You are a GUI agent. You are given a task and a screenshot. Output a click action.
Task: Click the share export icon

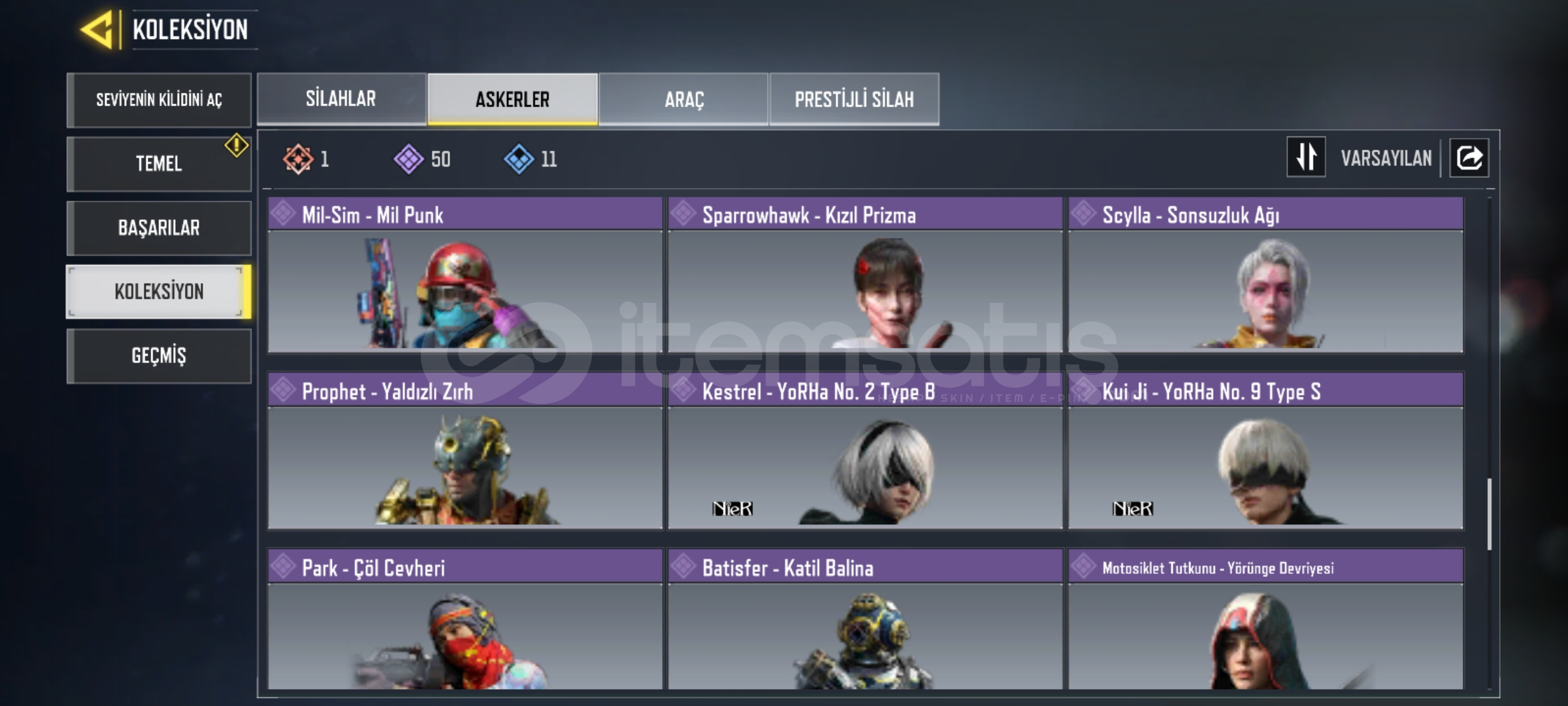click(1469, 158)
